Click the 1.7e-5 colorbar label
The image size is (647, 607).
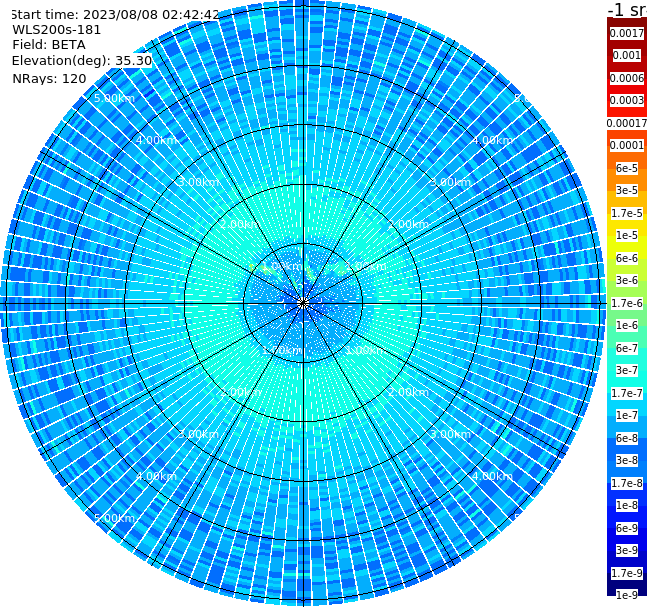(x=627, y=213)
